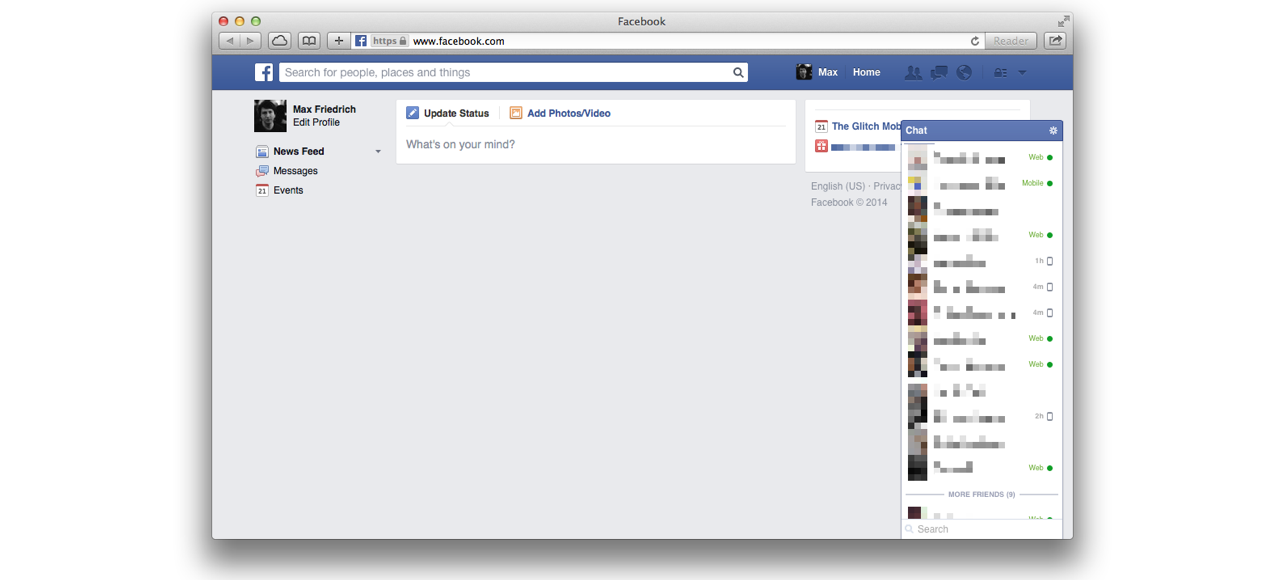Open The Glitch Mob event link

(866, 126)
